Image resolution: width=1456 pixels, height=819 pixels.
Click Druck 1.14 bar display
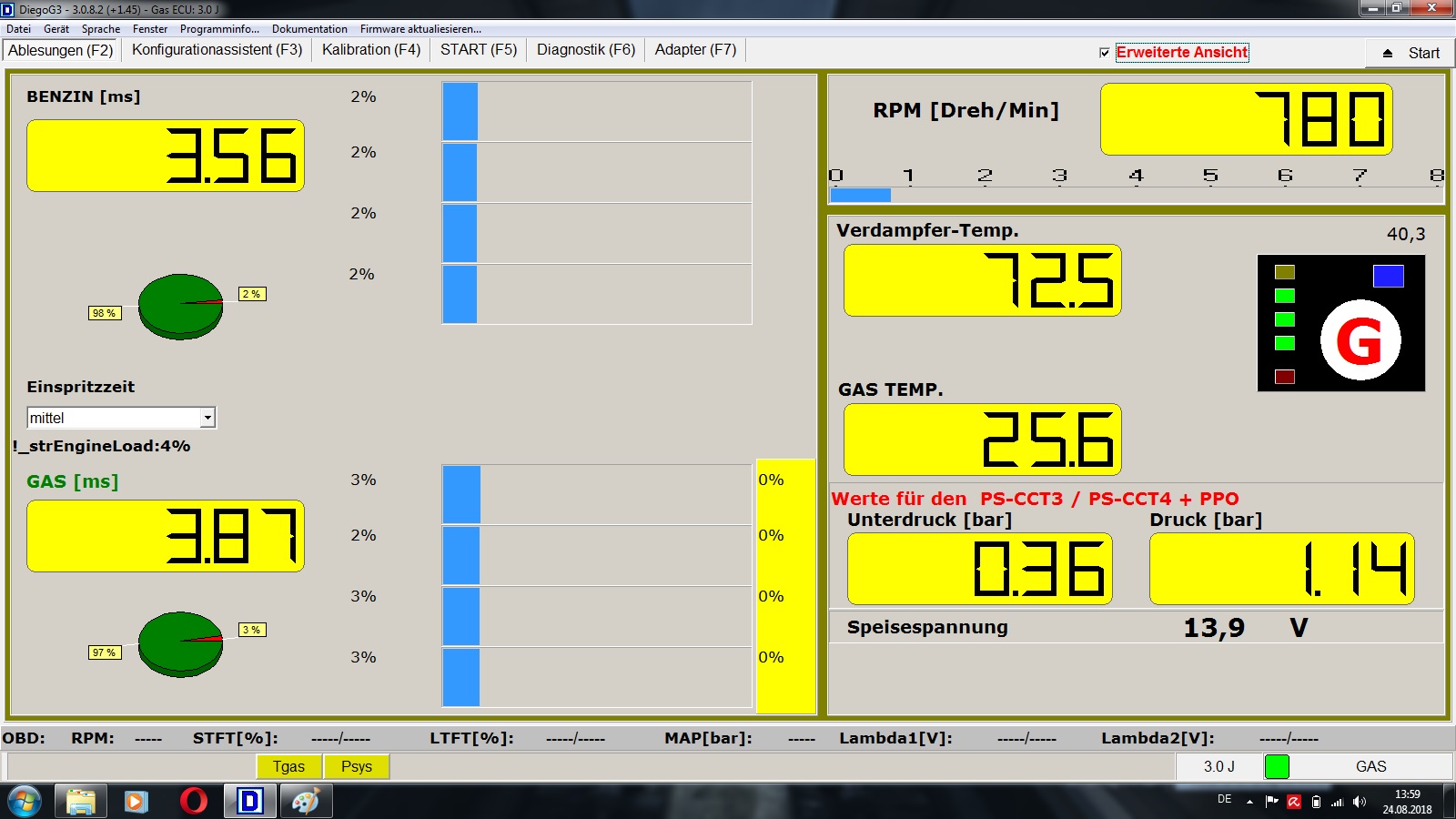click(x=1282, y=569)
